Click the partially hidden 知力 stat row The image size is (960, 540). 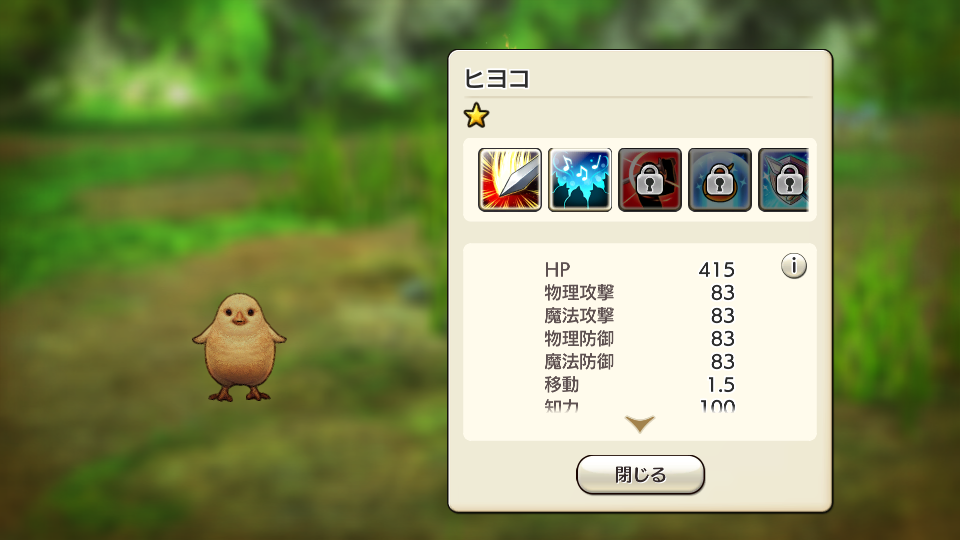pos(639,405)
